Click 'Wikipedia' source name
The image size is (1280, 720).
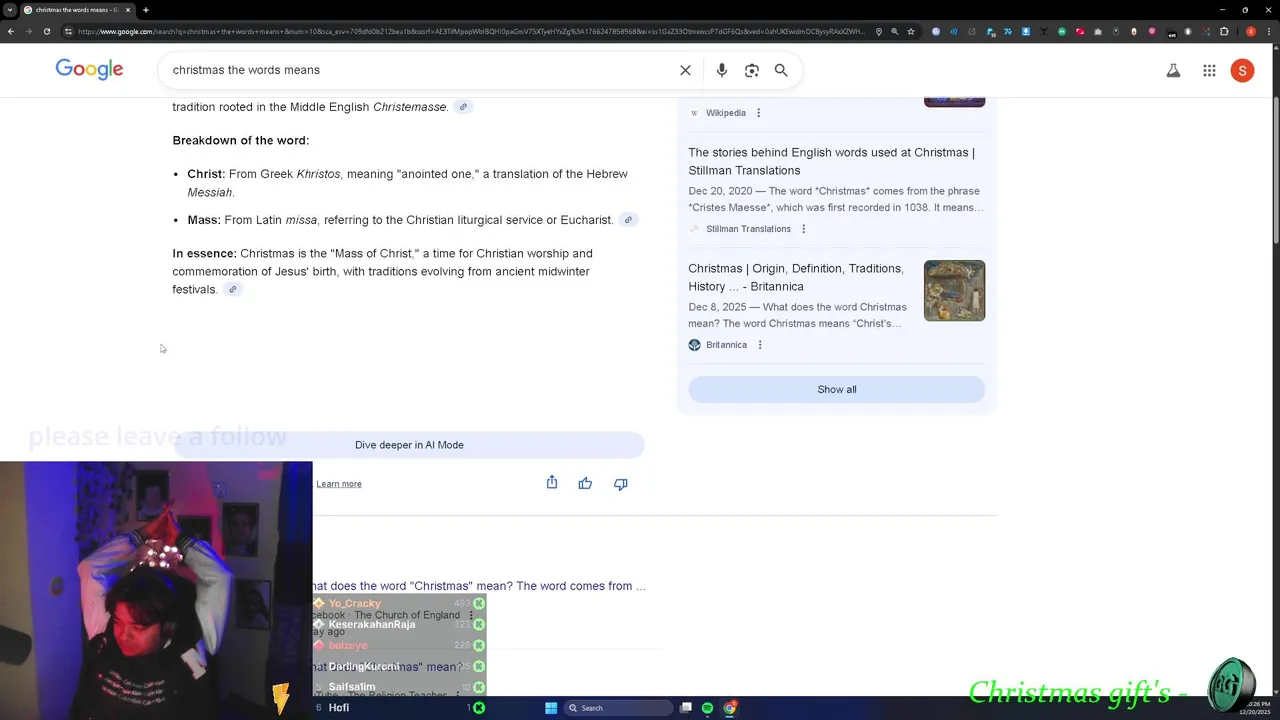click(726, 113)
